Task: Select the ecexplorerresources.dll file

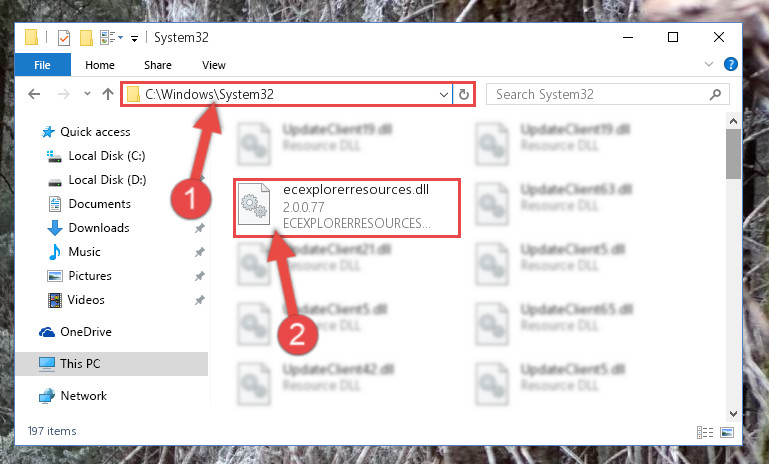Action: (x=347, y=208)
